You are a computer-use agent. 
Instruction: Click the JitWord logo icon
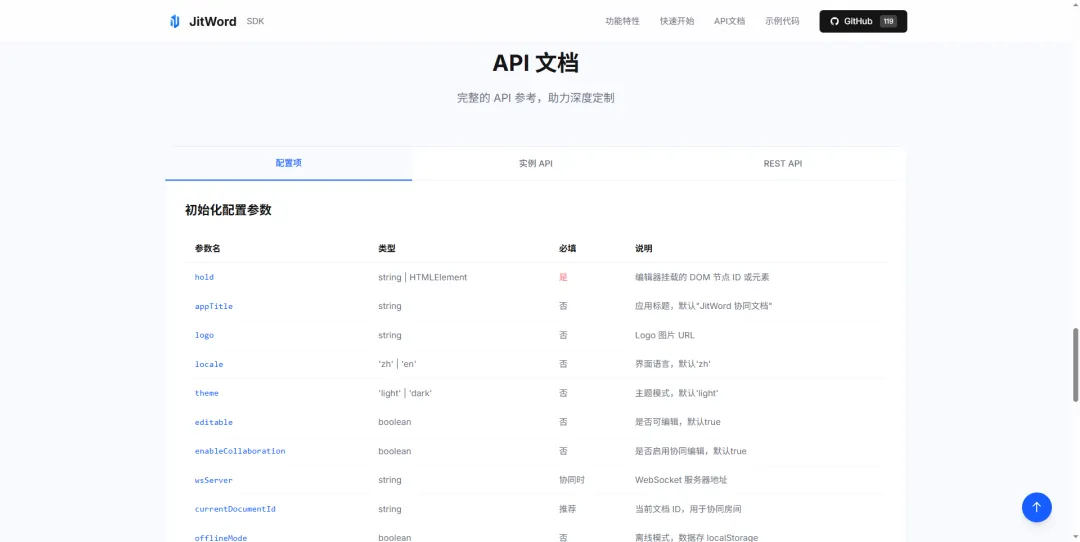(175, 21)
